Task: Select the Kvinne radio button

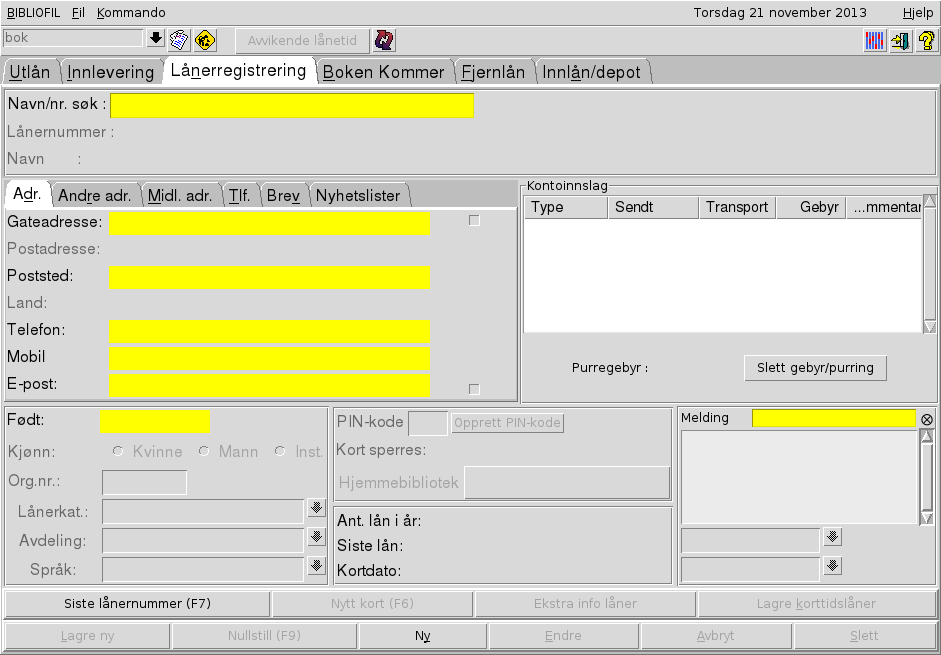Action: [118, 451]
